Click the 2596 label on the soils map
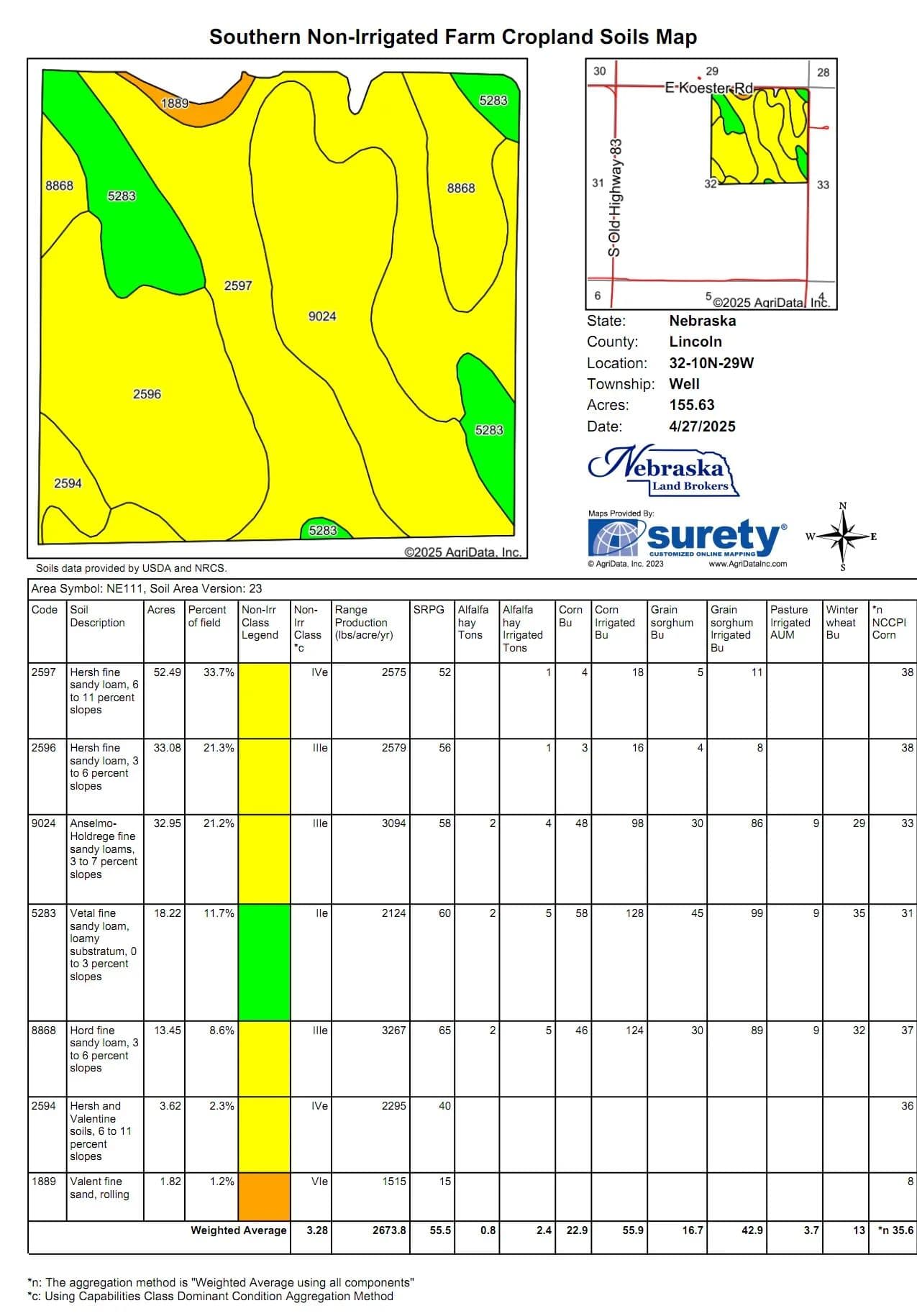The height and width of the screenshot is (1316, 917). pos(147,394)
